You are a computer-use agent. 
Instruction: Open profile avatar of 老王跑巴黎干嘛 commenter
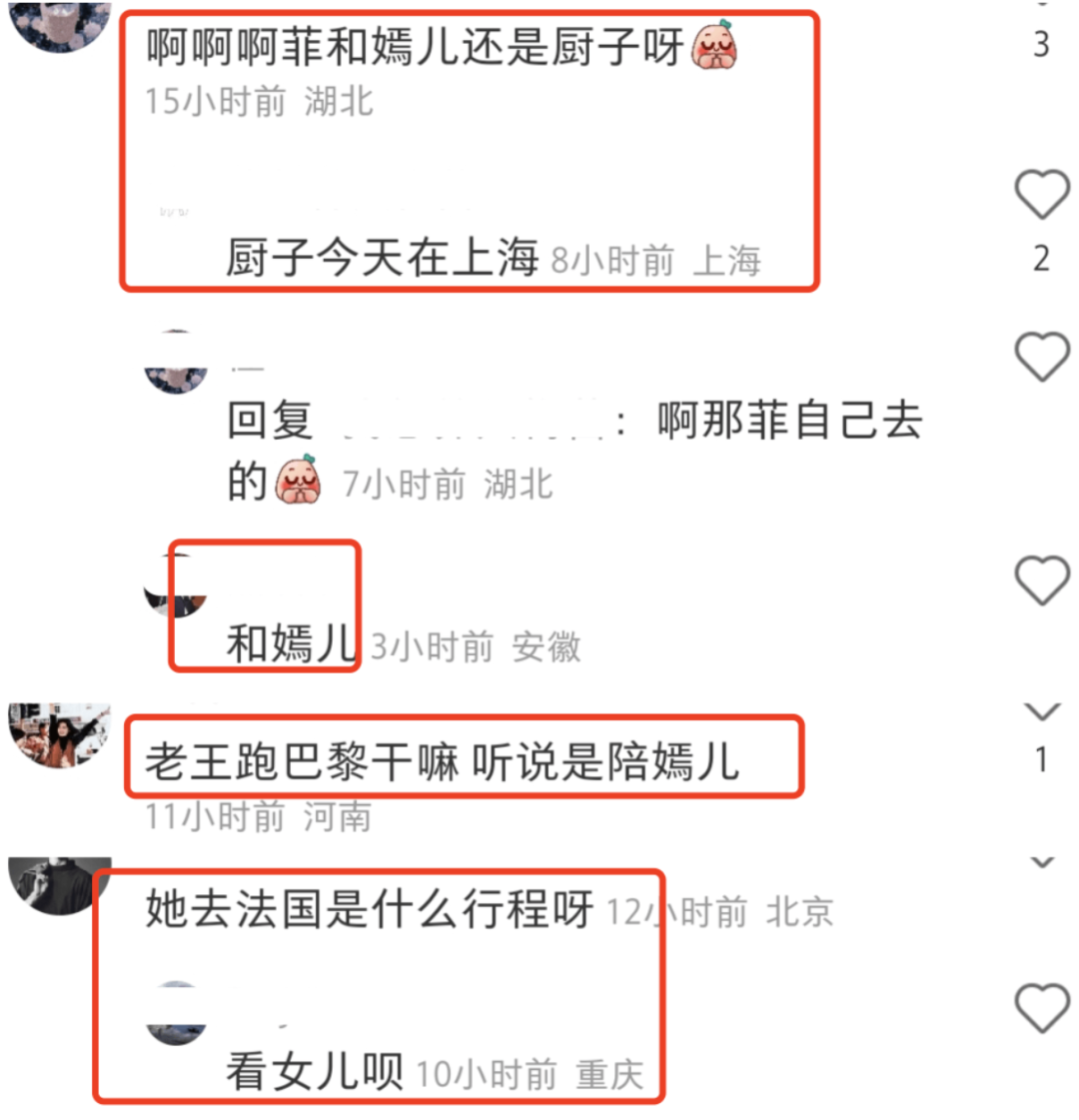(x=60, y=735)
